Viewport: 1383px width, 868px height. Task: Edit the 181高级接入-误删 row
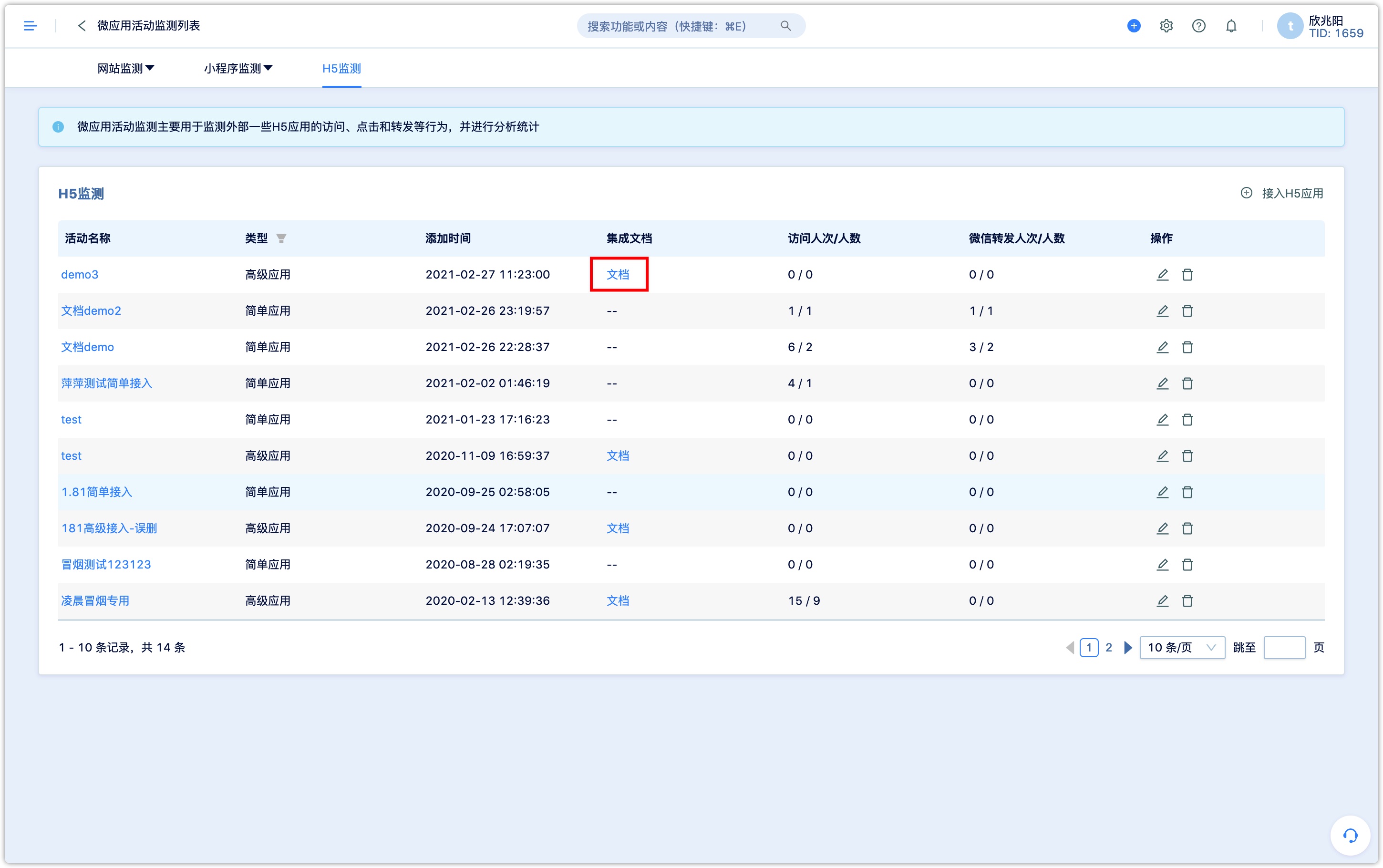(x=1162, y=528)
